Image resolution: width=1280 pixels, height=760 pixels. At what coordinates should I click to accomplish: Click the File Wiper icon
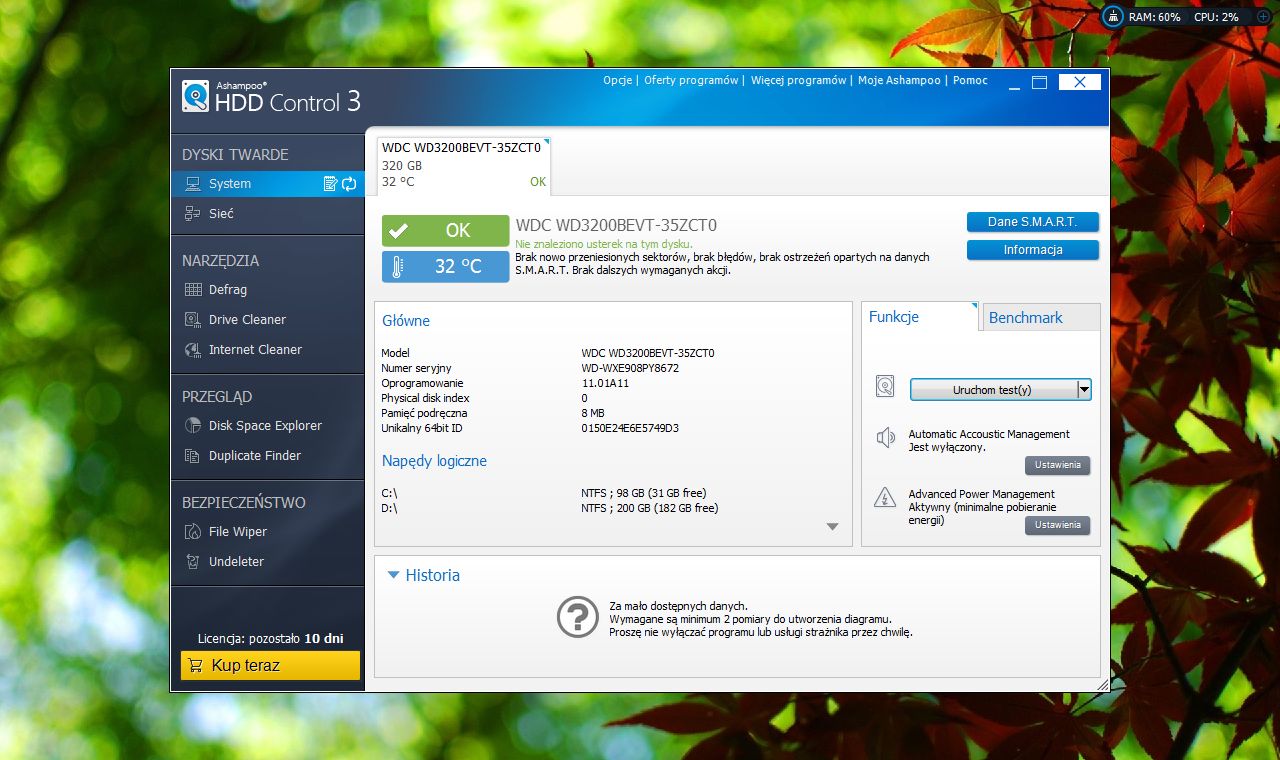point(193,532)
